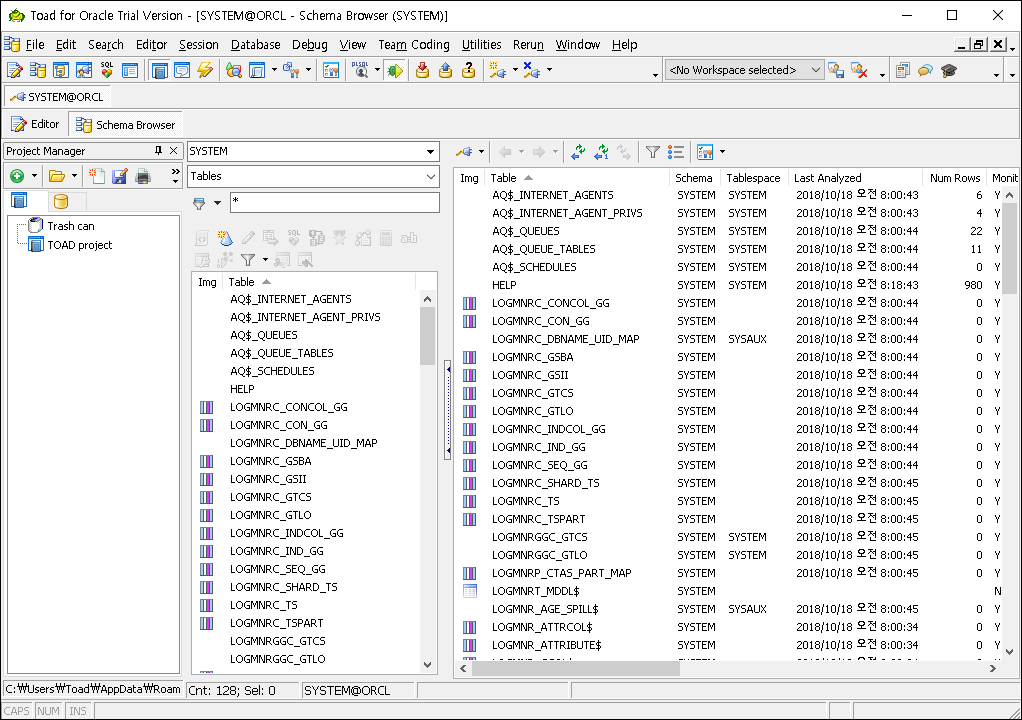Expand the SYSTEM schema dropdown

click(431, 152)
